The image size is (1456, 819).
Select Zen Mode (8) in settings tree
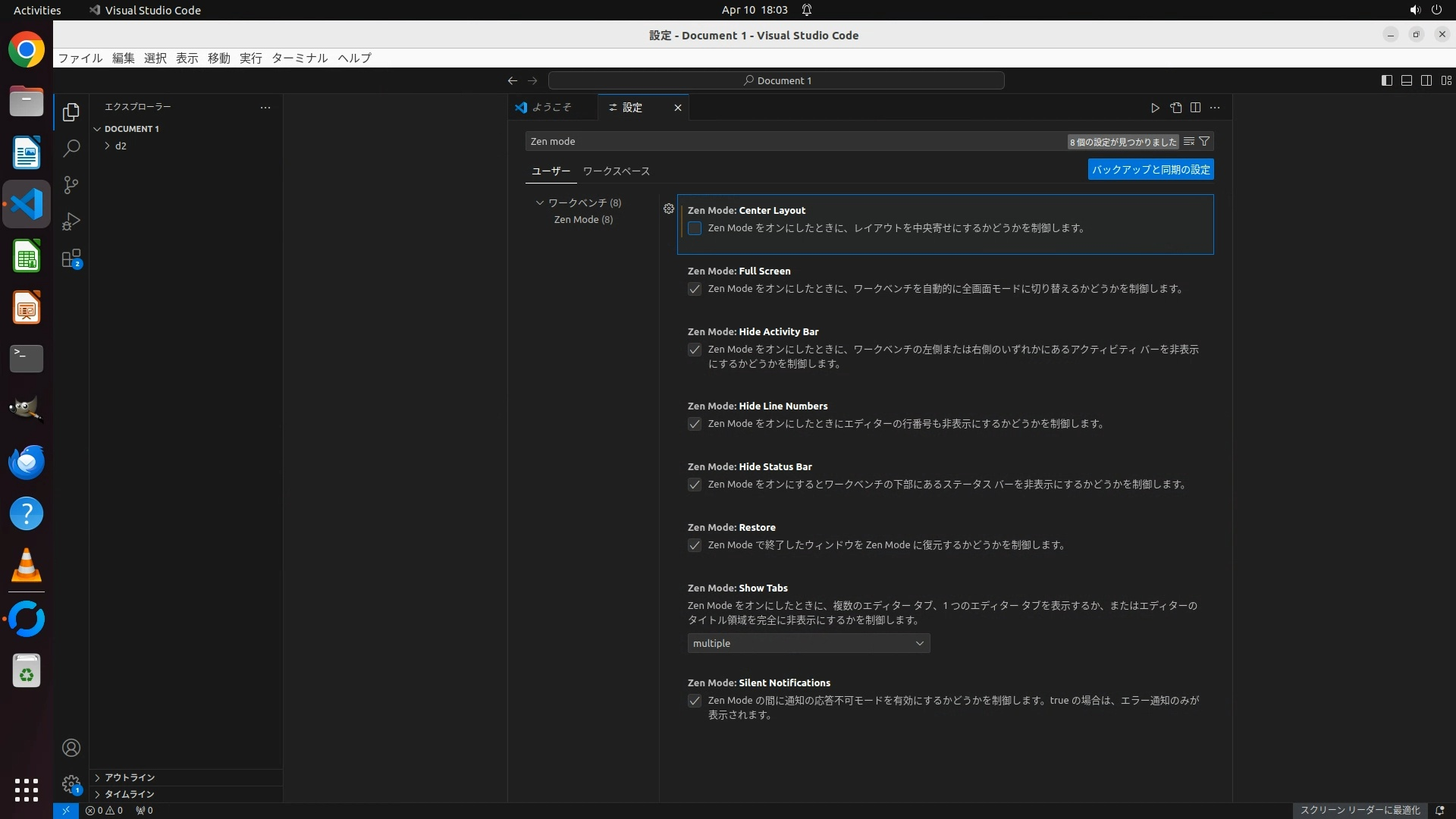click(x=582, y=219)
